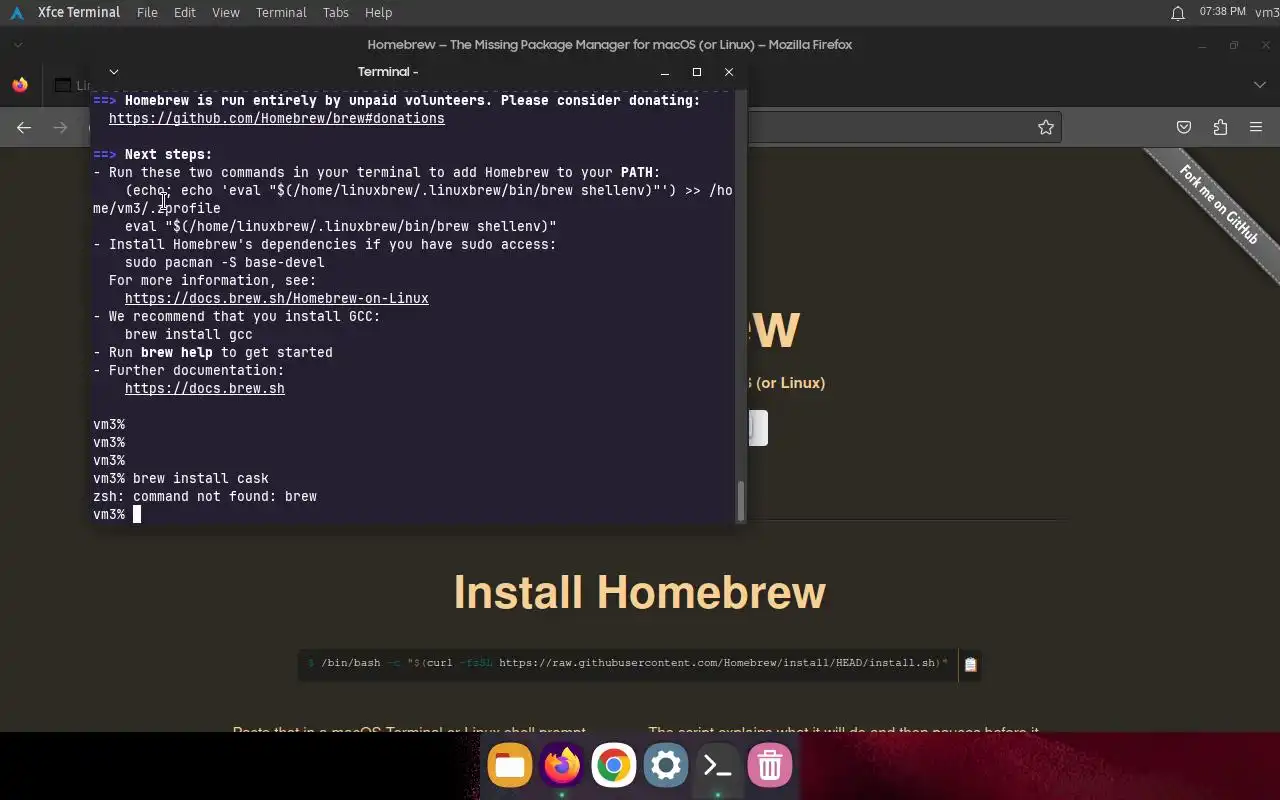Launch Google Chrome from the dock
This screenshot has height=800, width=1280.
pos(614,766)
